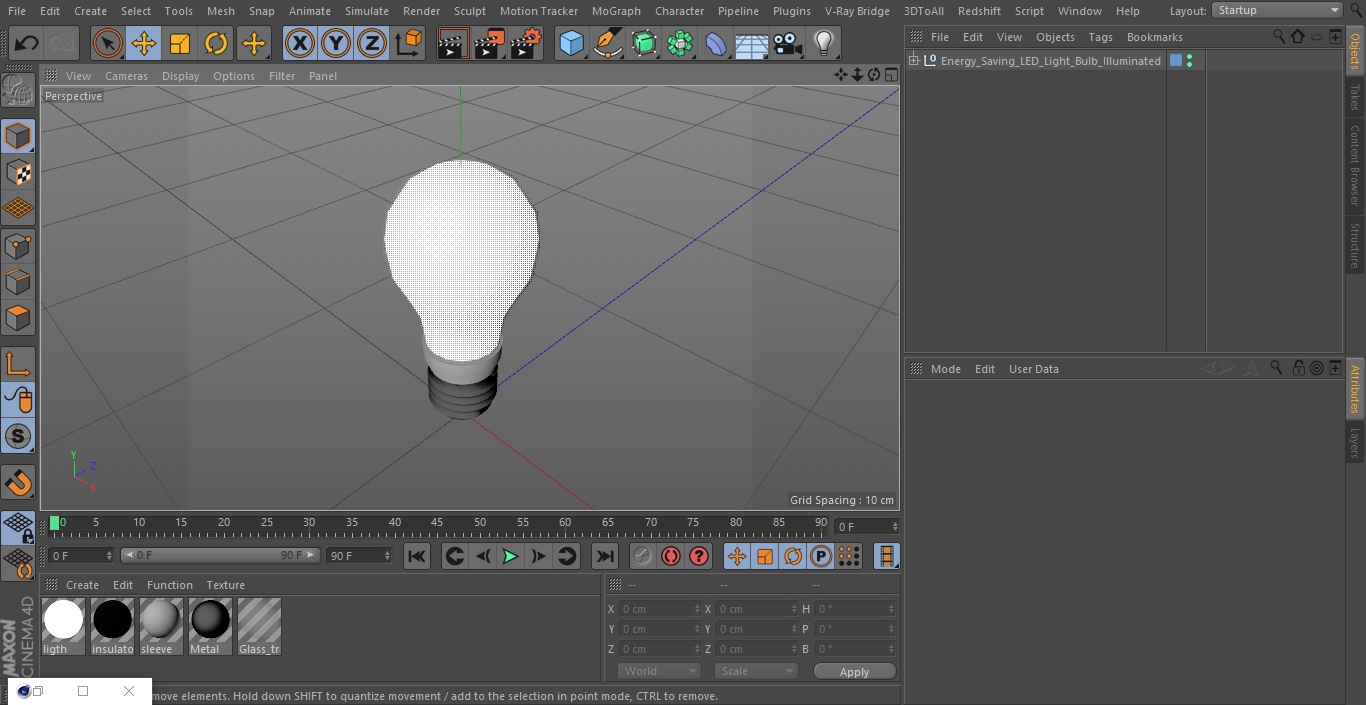Open viewport Cameras menu
This screenshot has height=705, width=1366.
click(x=126, y=76)
